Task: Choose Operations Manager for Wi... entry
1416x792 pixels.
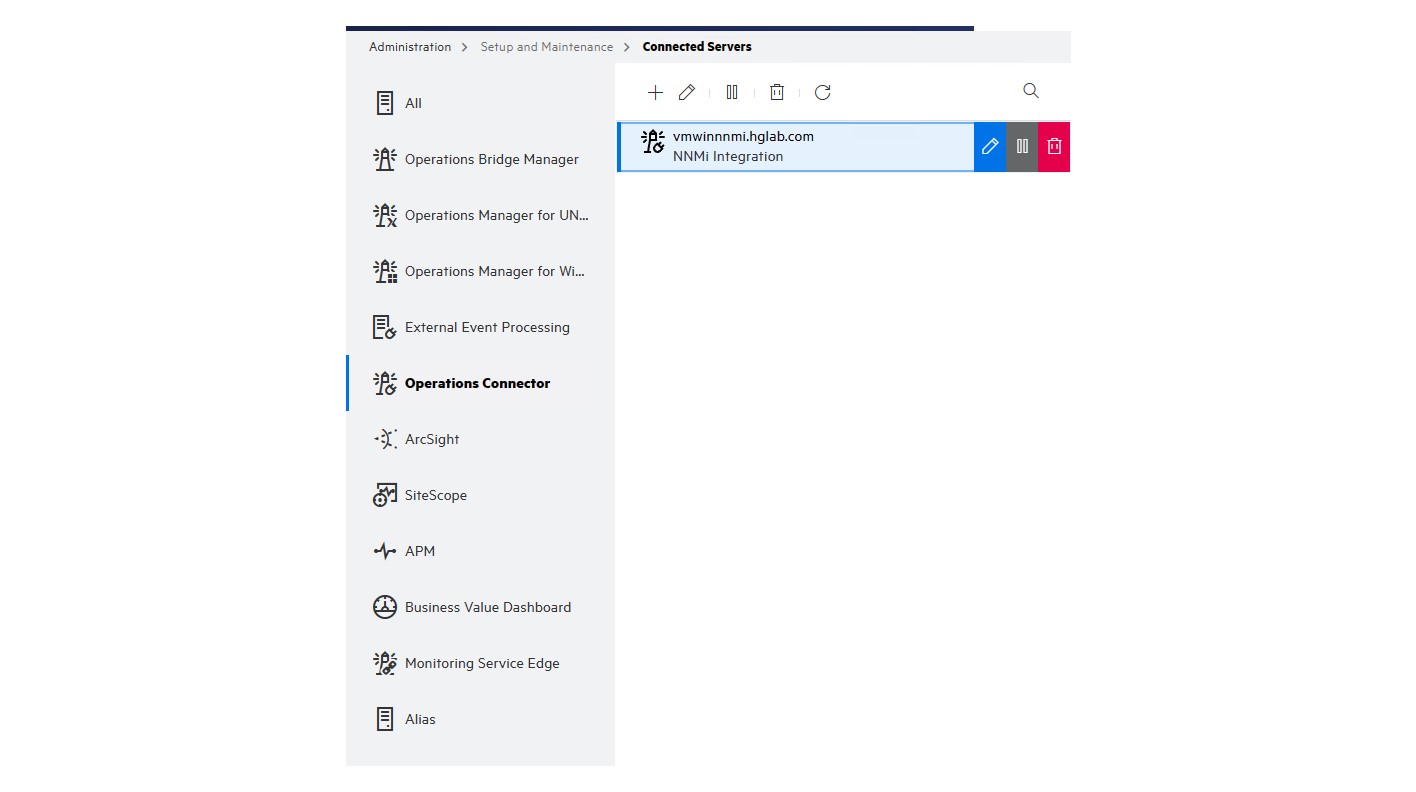Action: coord(481,271)
